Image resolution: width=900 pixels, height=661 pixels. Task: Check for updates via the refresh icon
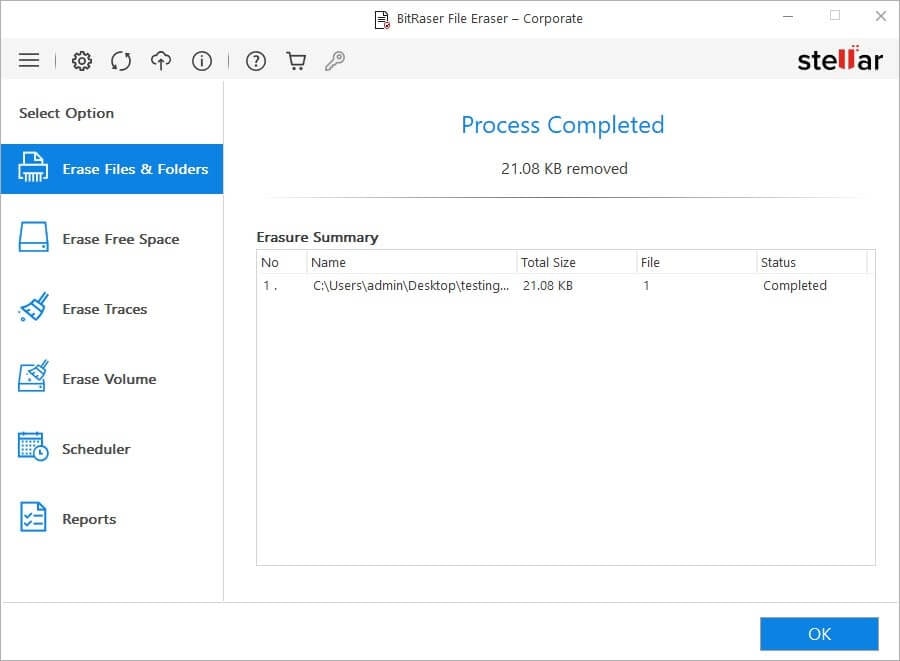tap(121, 60)
